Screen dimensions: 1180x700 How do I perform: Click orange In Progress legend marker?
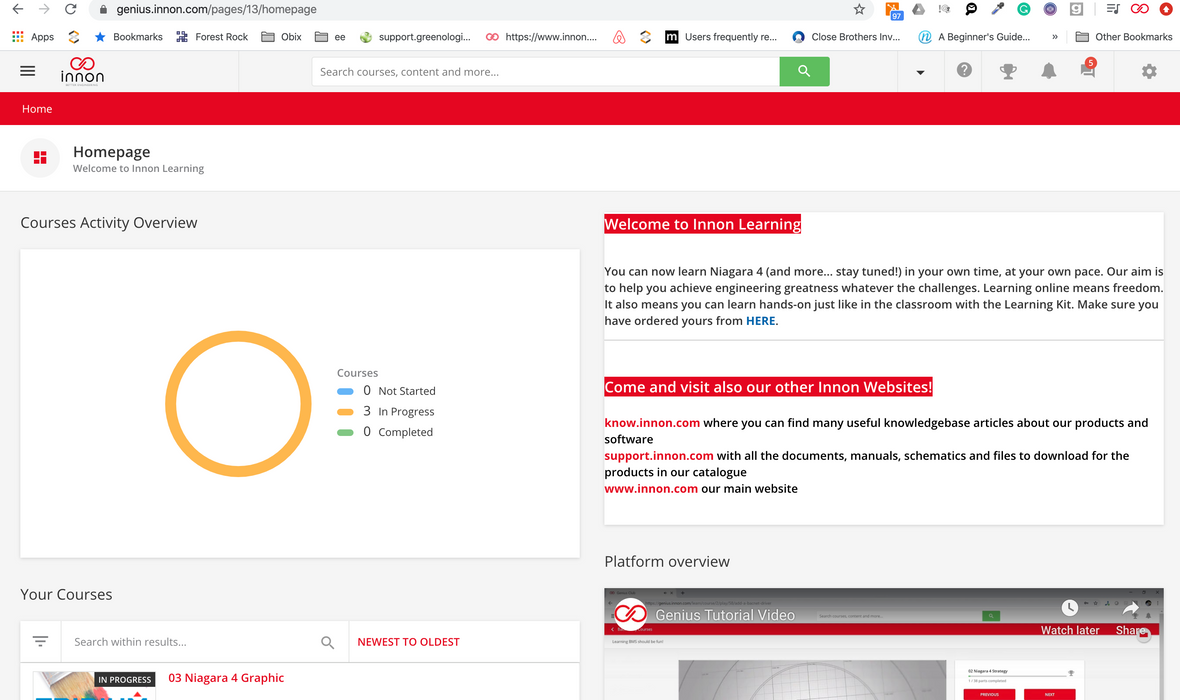345,412
